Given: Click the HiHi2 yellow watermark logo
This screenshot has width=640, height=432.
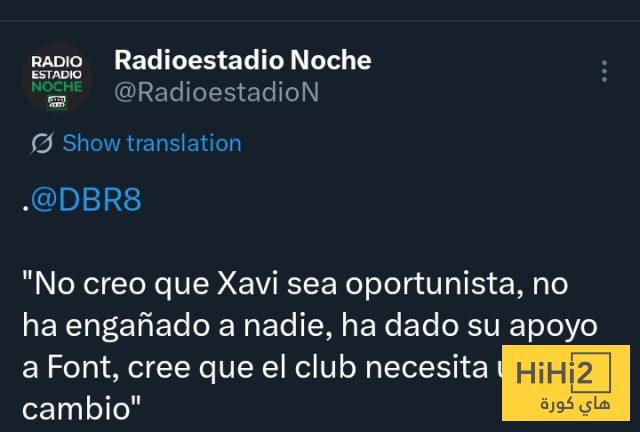Looking at the screenshot, I should pos(566,383).
